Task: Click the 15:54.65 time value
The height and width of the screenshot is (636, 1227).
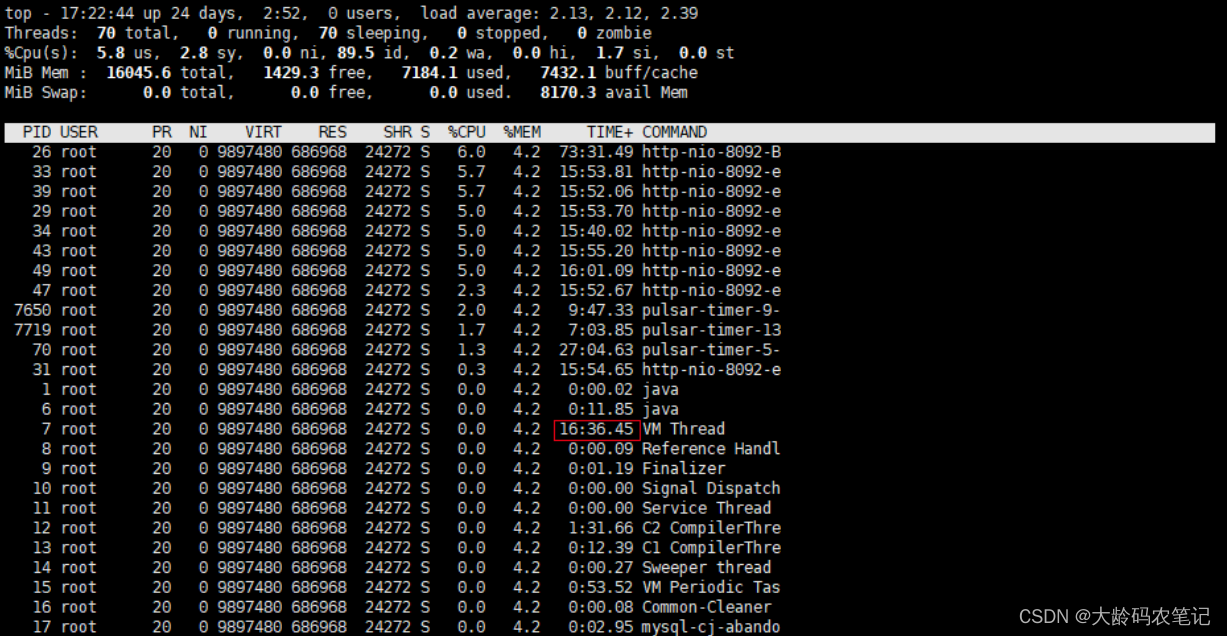Action: (x=596, y=370)
